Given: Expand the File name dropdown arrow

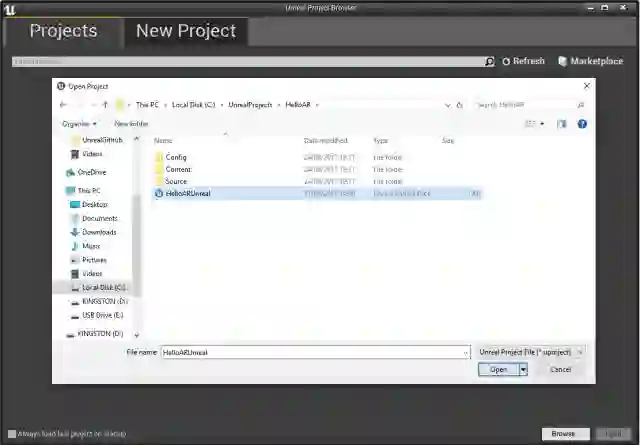Looking at the screenshot, I should [466, 353].
